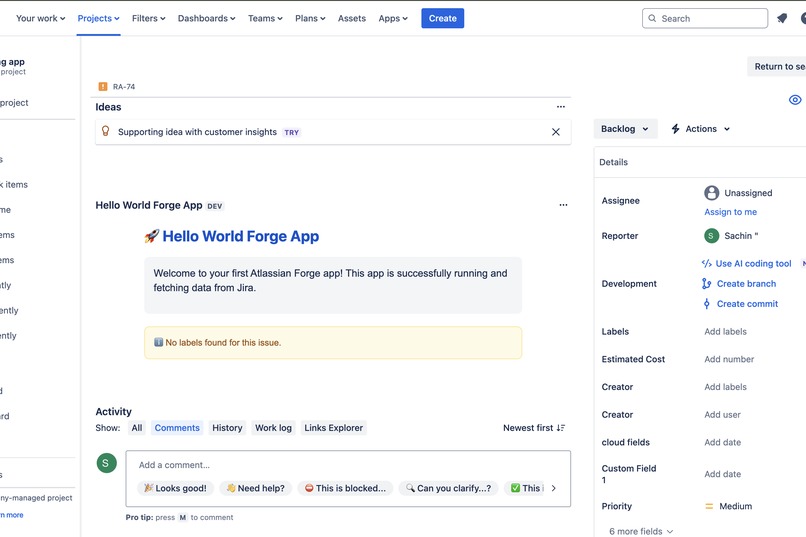Click Add labels in the Labels field
The height and width of the screenshot is (537, 806).
click(725, 331)
